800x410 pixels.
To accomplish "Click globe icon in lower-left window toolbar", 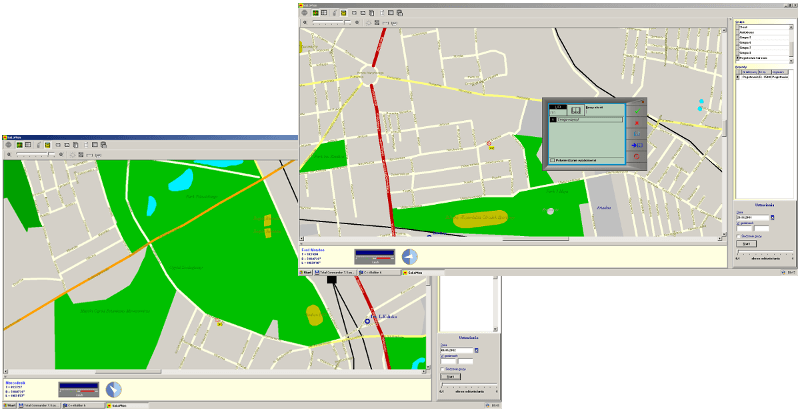I will tap(8, 145).
